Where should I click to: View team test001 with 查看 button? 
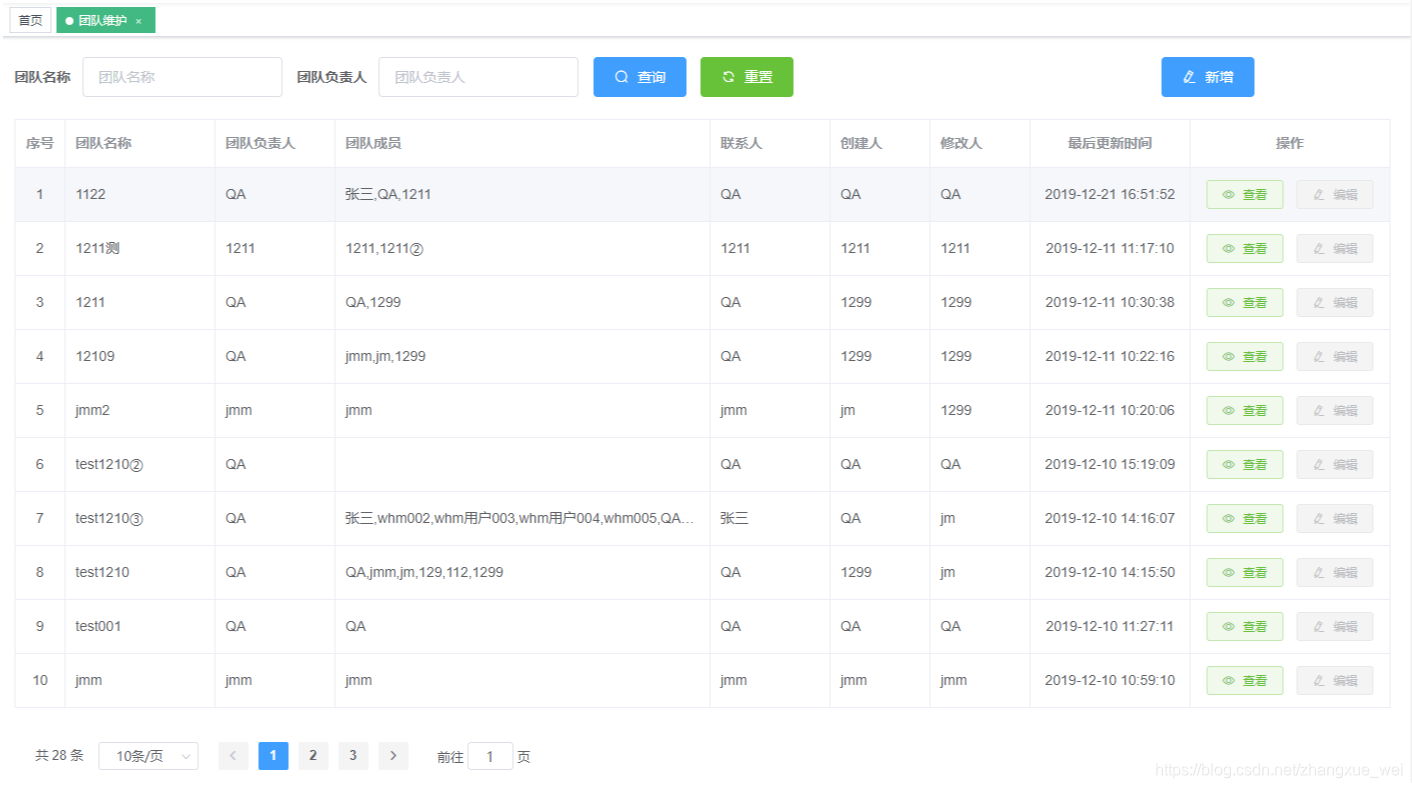coord(1245,627)
